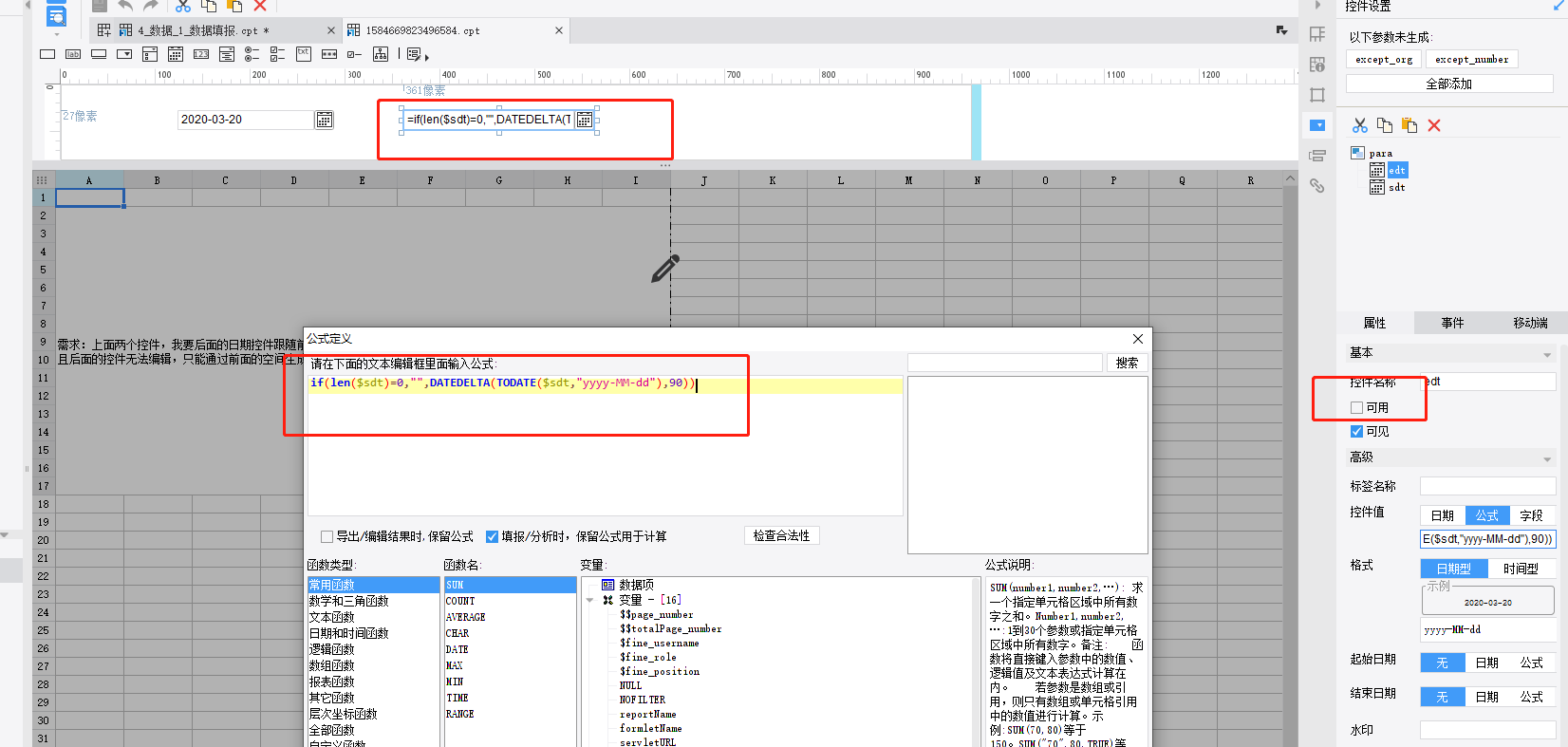Enable the 可用 checkbox
The width and height of the screenshot is (1568, 747).
tap(1356, 407)
